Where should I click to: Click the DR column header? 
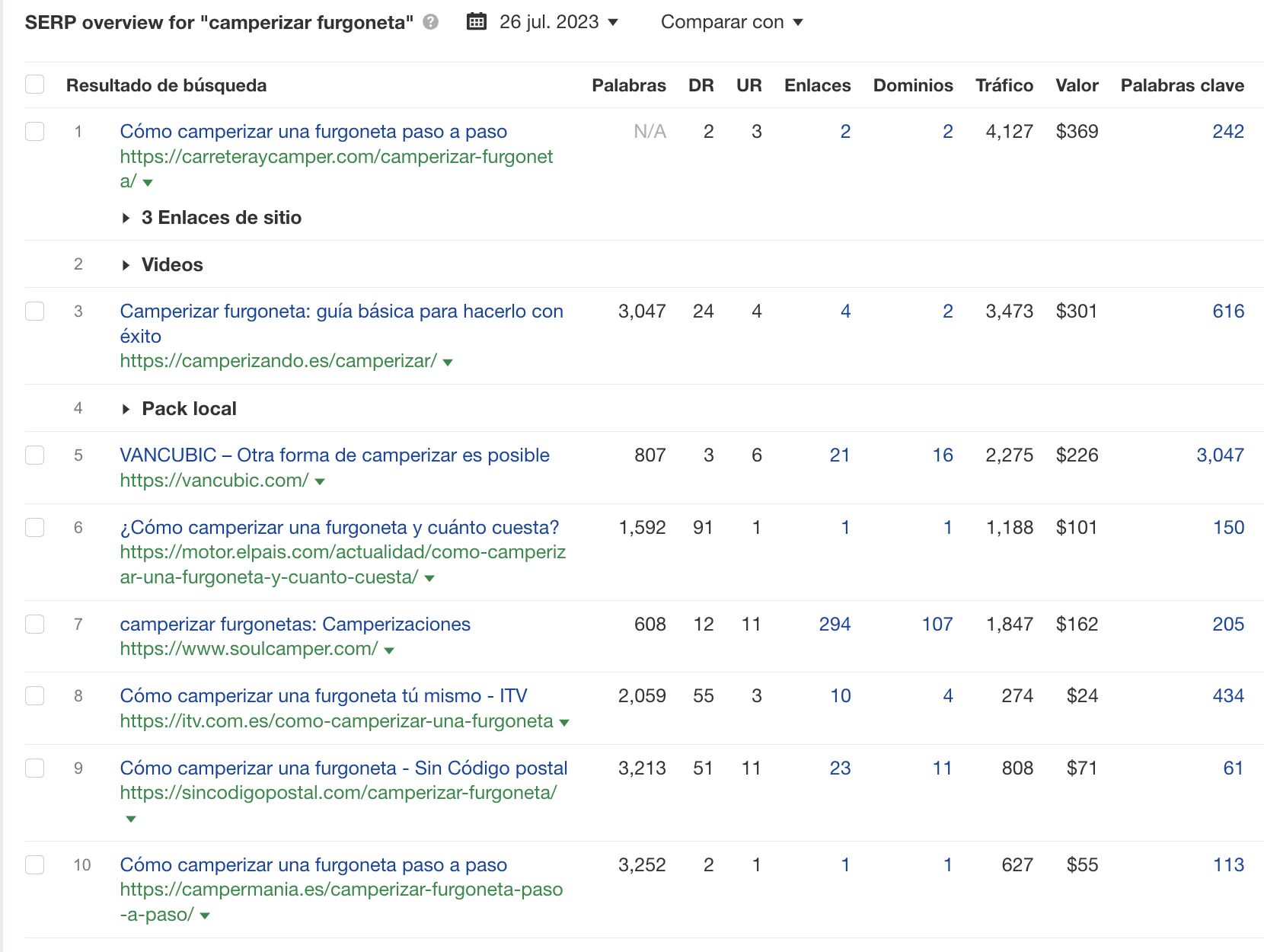[701, 85]
